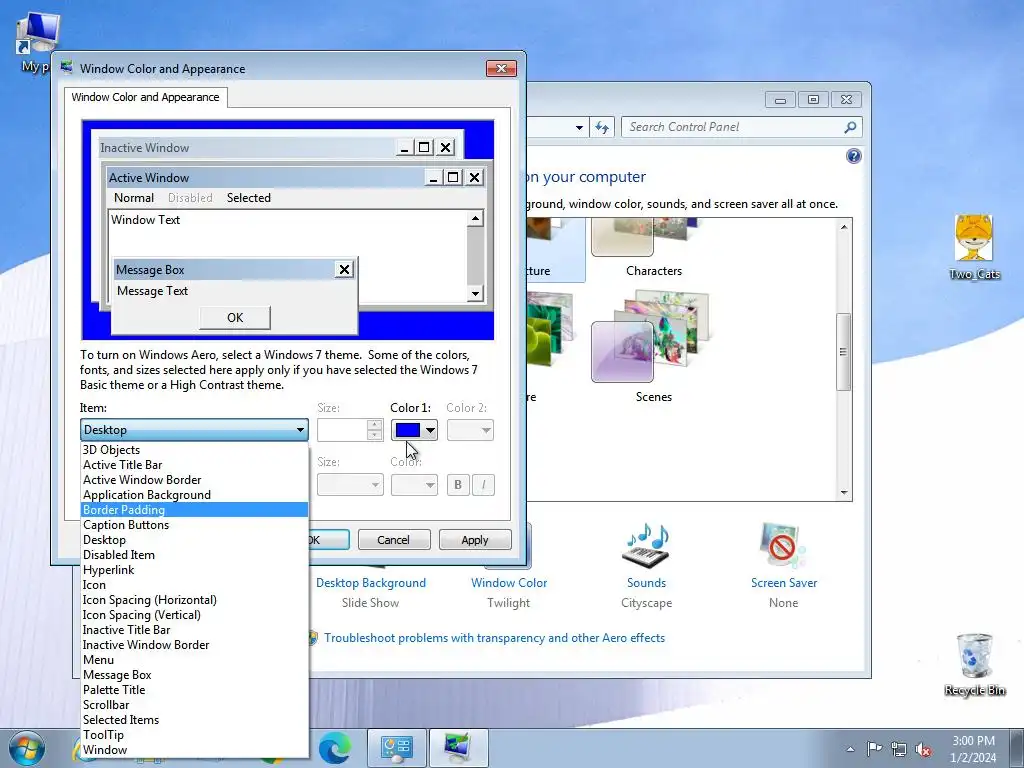Viewport: 1024px width, 768px height.
Task: Select Desktop entry in the dropdown list
Action: click(x=194, y=540)
